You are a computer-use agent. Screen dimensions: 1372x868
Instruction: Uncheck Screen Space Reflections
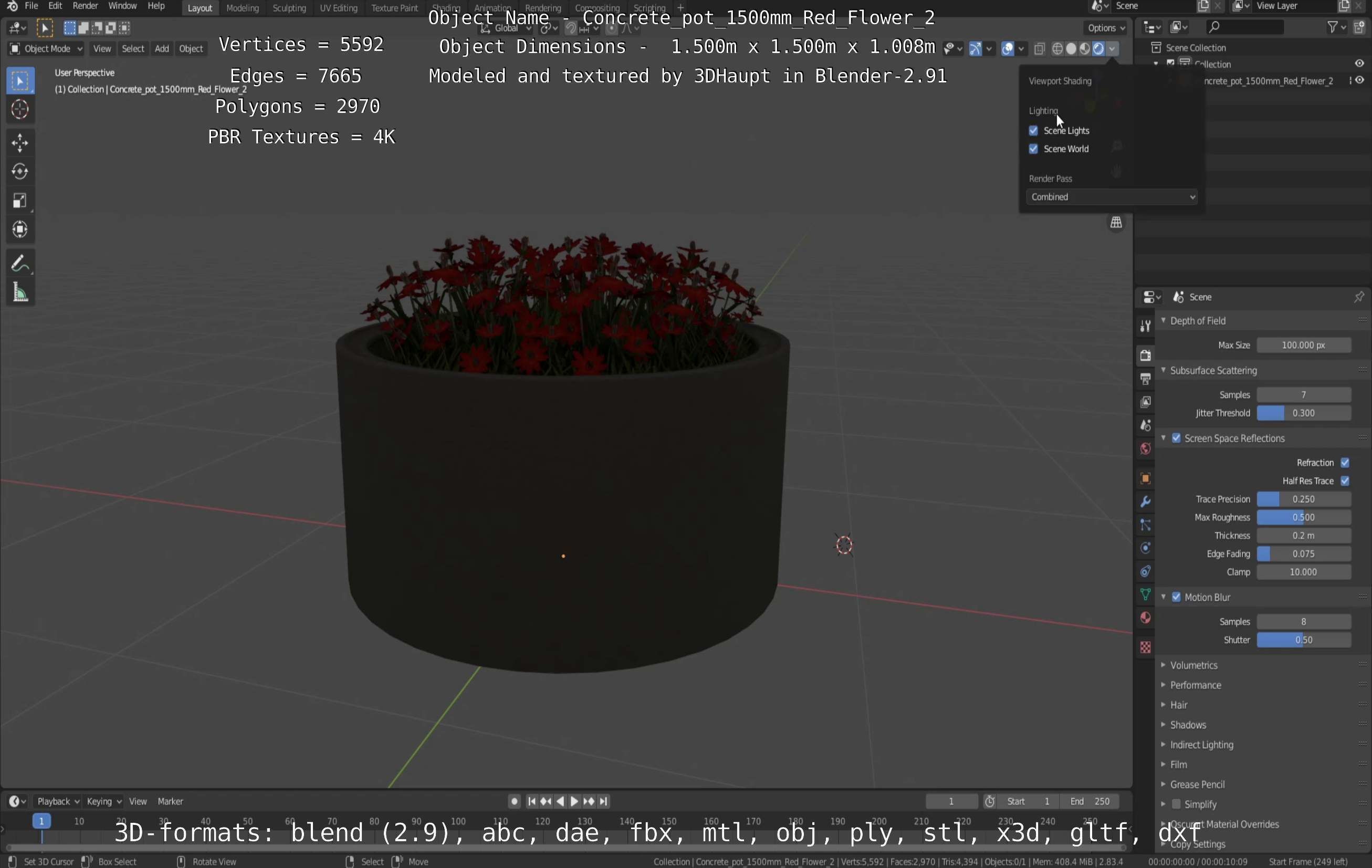click(x=1177, y=438)
